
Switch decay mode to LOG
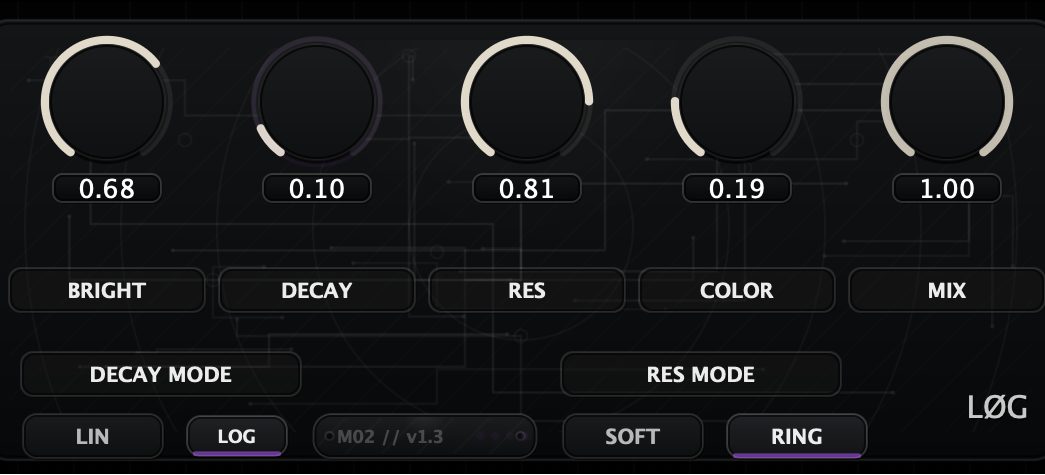point(237,436)
